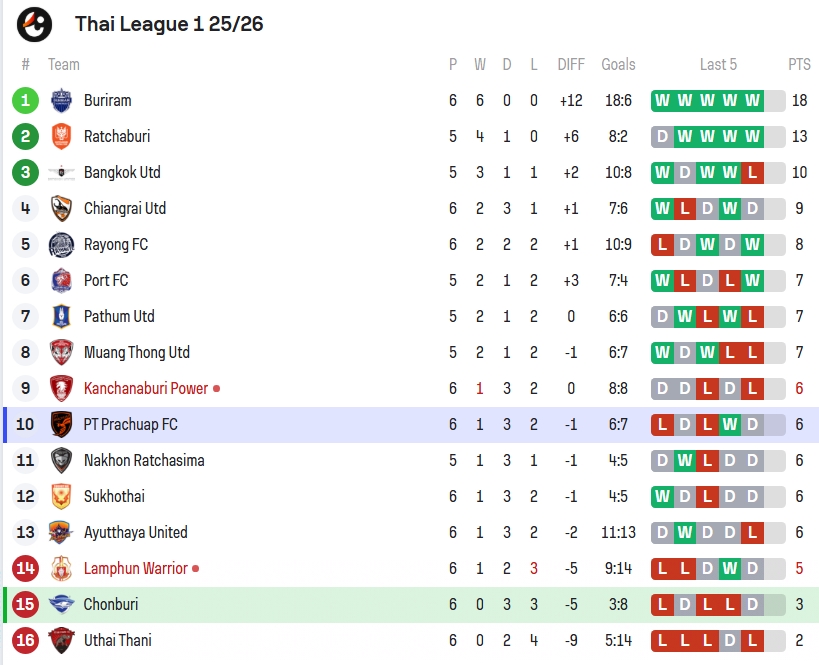Select the Chiangrai Utd beetle crest

coord(61,208)
